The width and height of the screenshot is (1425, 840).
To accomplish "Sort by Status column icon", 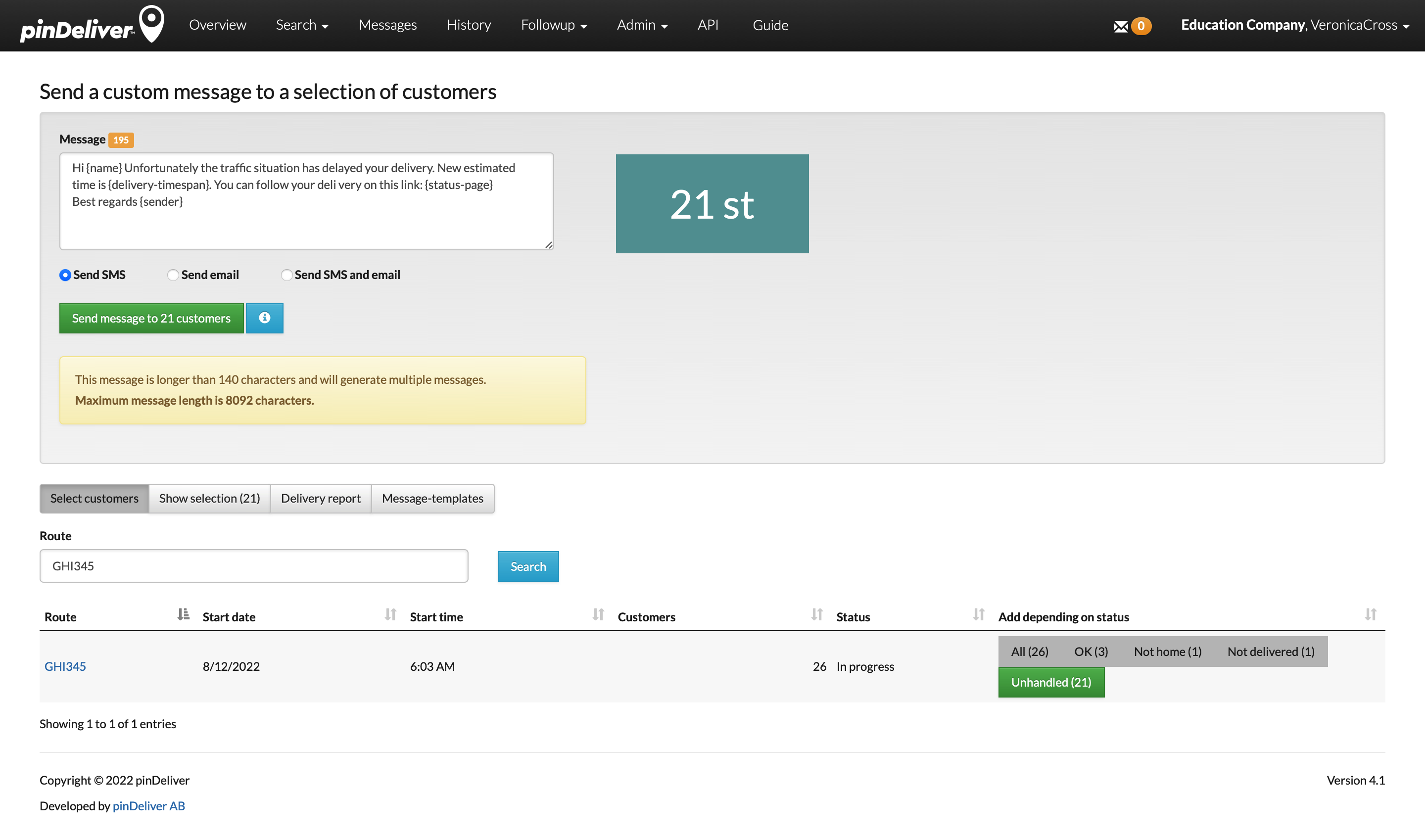I will point(979,615).
